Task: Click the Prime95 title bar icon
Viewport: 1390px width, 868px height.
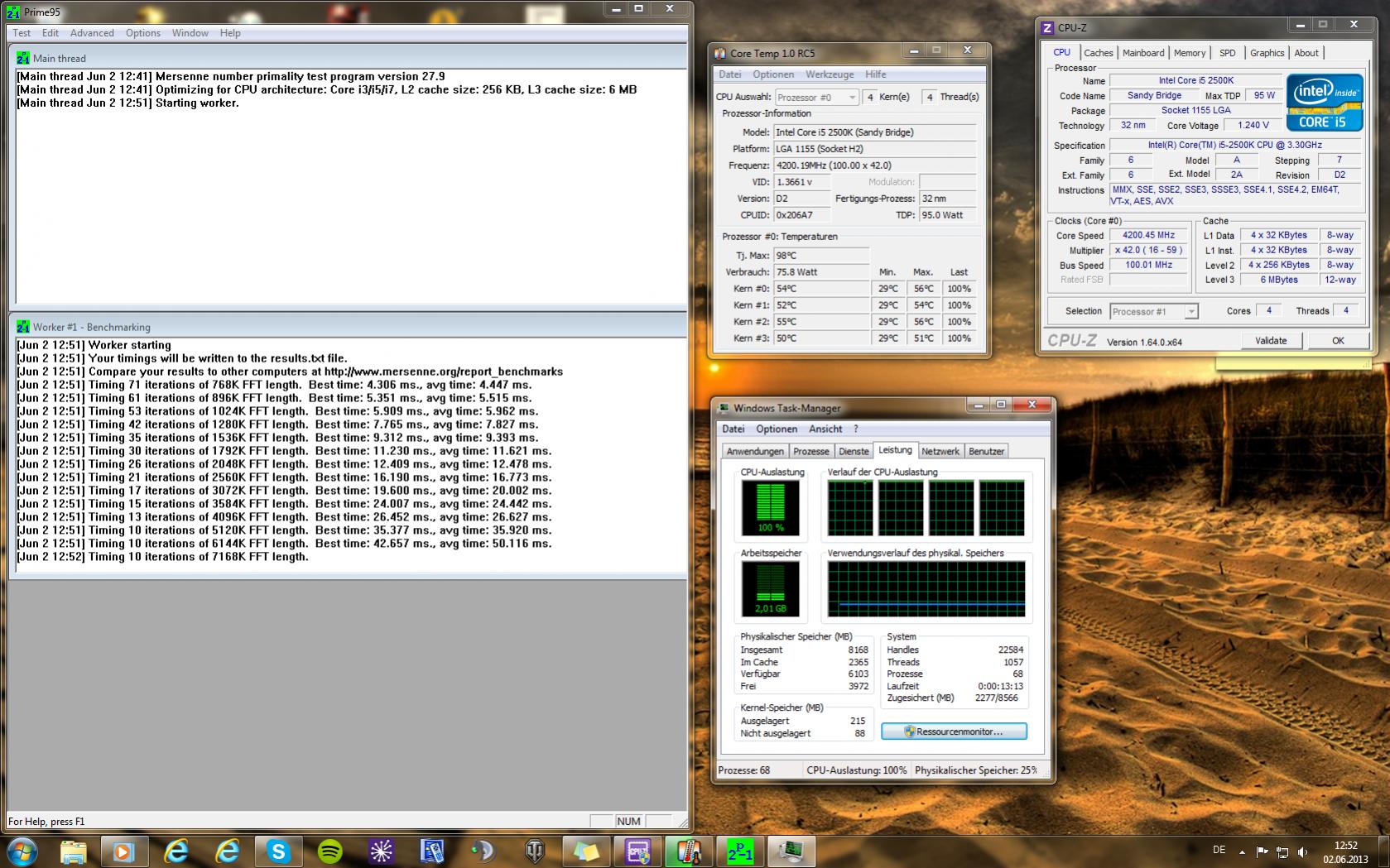Action: [13, 12]
